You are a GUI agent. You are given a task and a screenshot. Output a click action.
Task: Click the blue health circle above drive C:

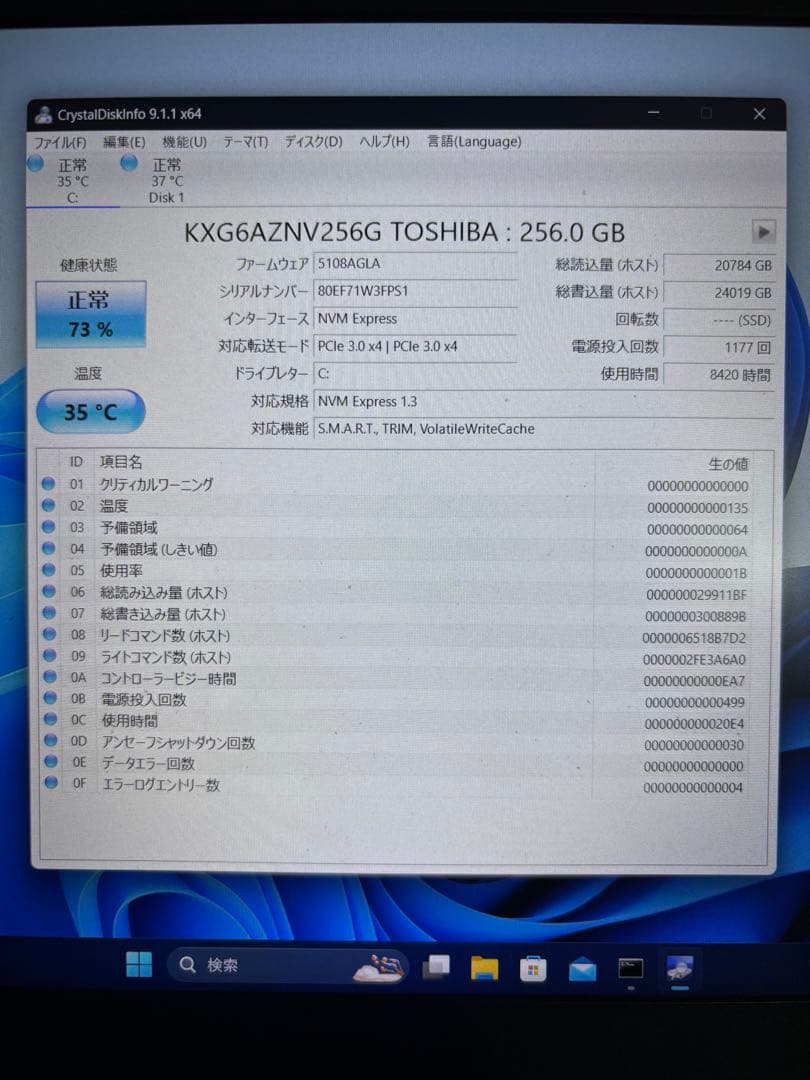point(32,164)
